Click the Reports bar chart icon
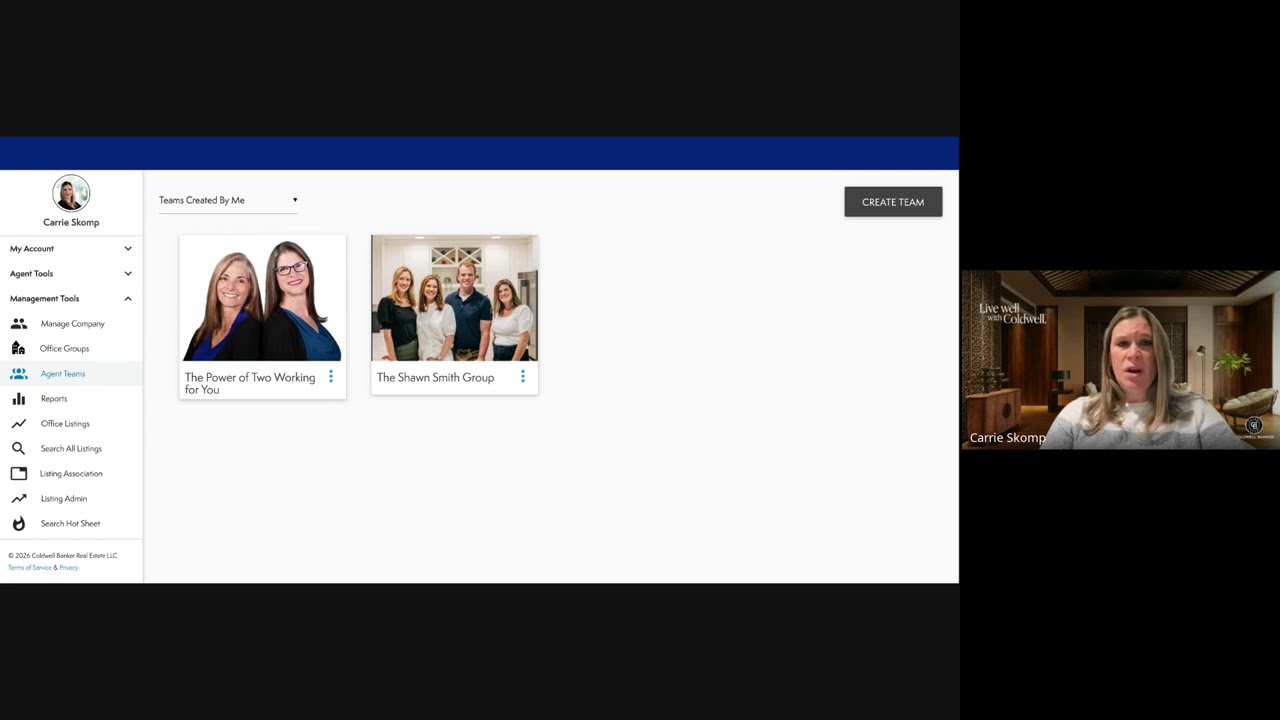Viewport: 1280px width, 720px height. 19,399
